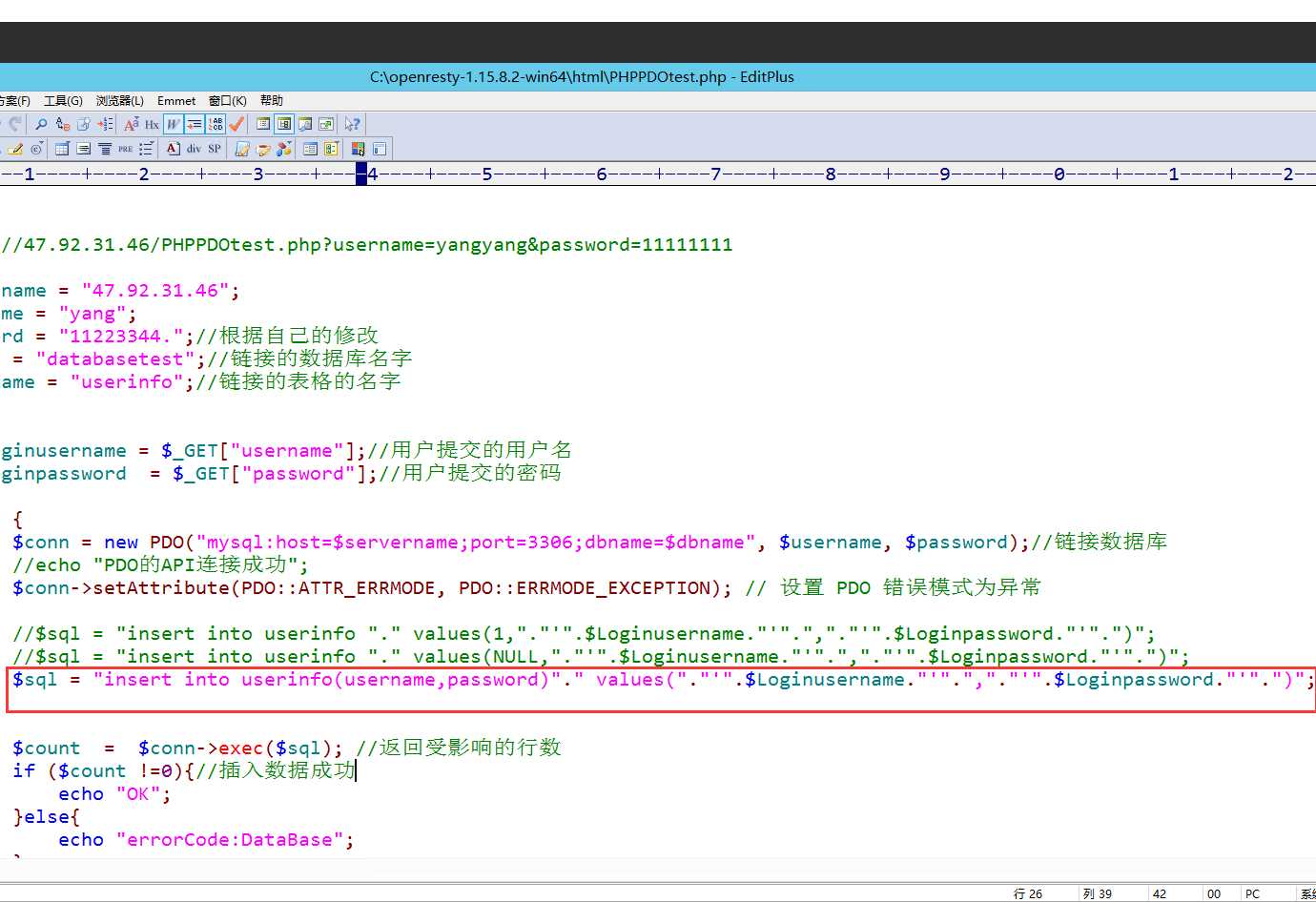This screenshot has height=902, width=1316.
Task: Click the setAttribute ERRMODE line
Action: pyautogui.click(x=526, y=588)
